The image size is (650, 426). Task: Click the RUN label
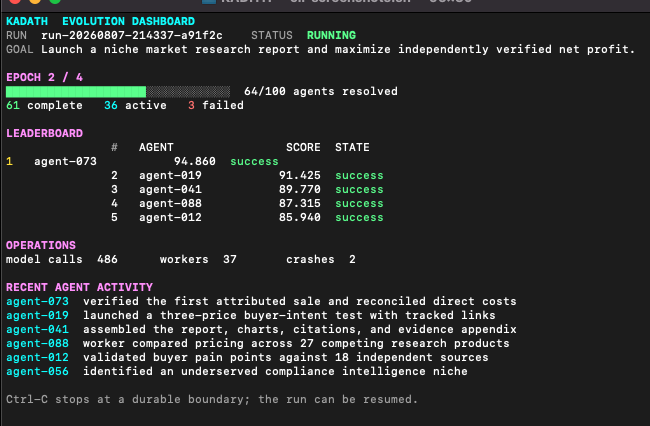pos(17,35)
